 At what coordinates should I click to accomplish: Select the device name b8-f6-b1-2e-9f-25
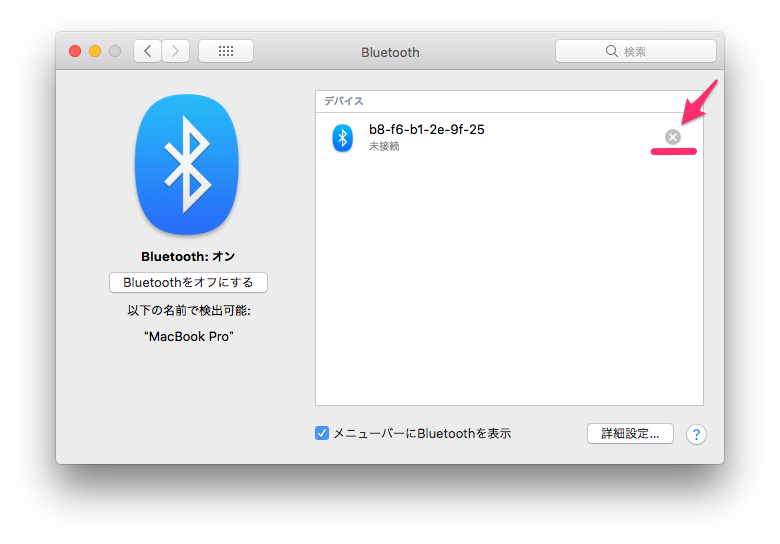[427, 129]
